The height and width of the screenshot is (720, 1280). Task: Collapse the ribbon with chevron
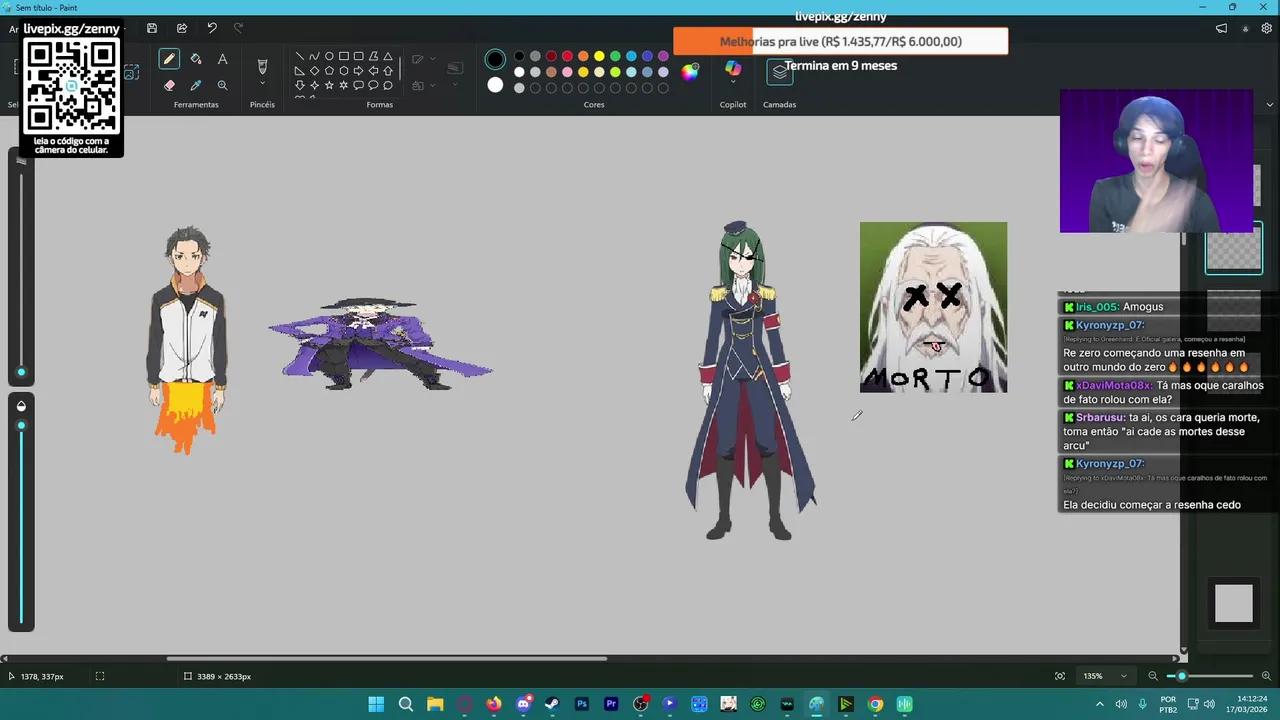click(x=1270, y=104)
